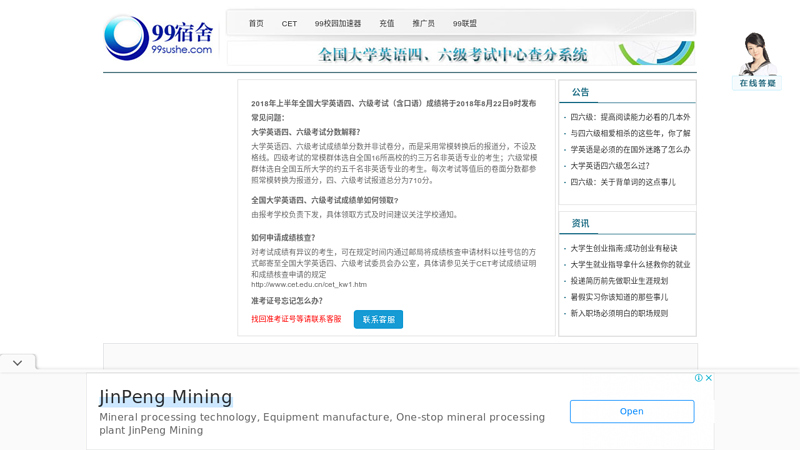Click the ad info icon

(698, 378)
